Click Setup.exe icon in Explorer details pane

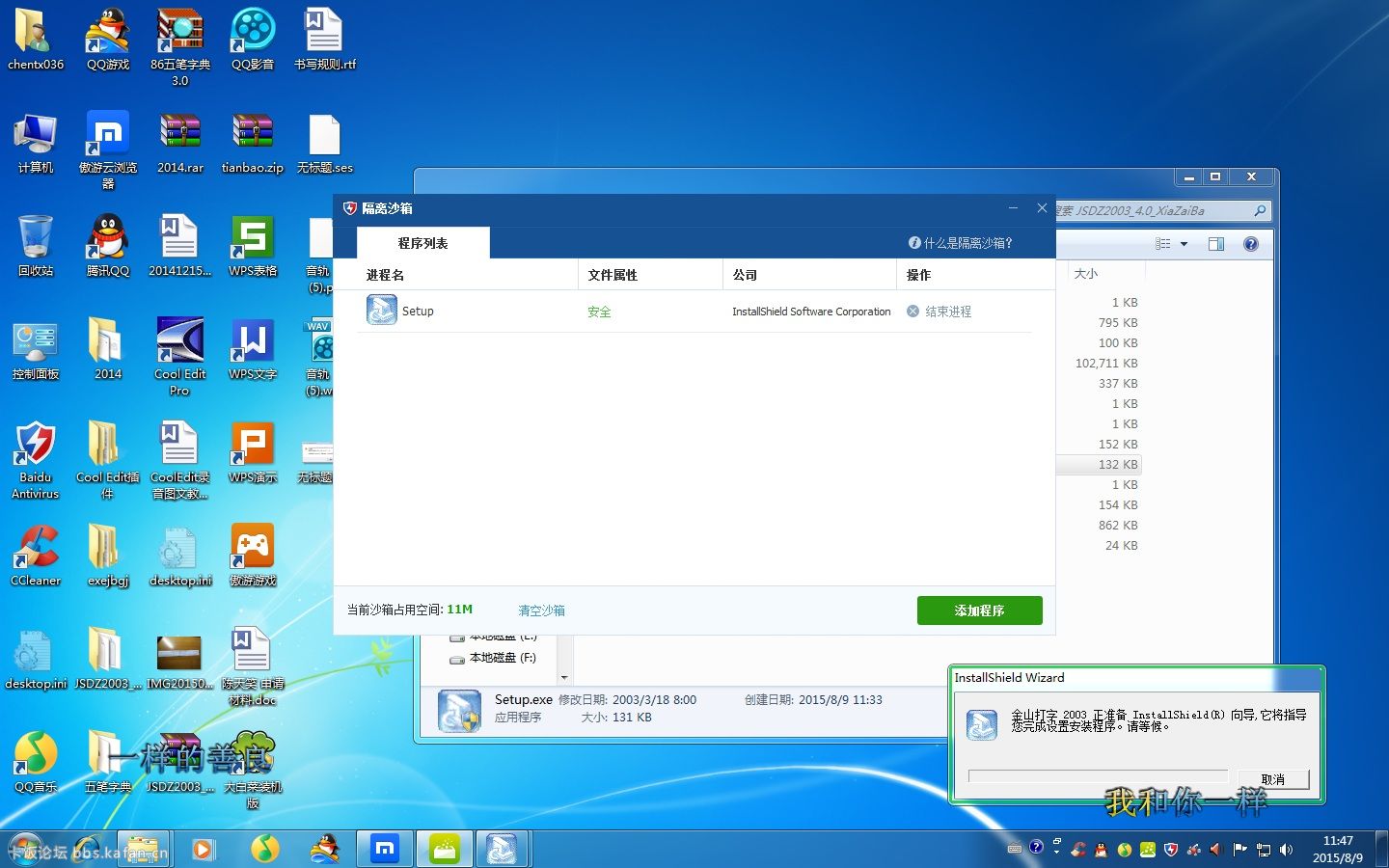coord(459,711)
